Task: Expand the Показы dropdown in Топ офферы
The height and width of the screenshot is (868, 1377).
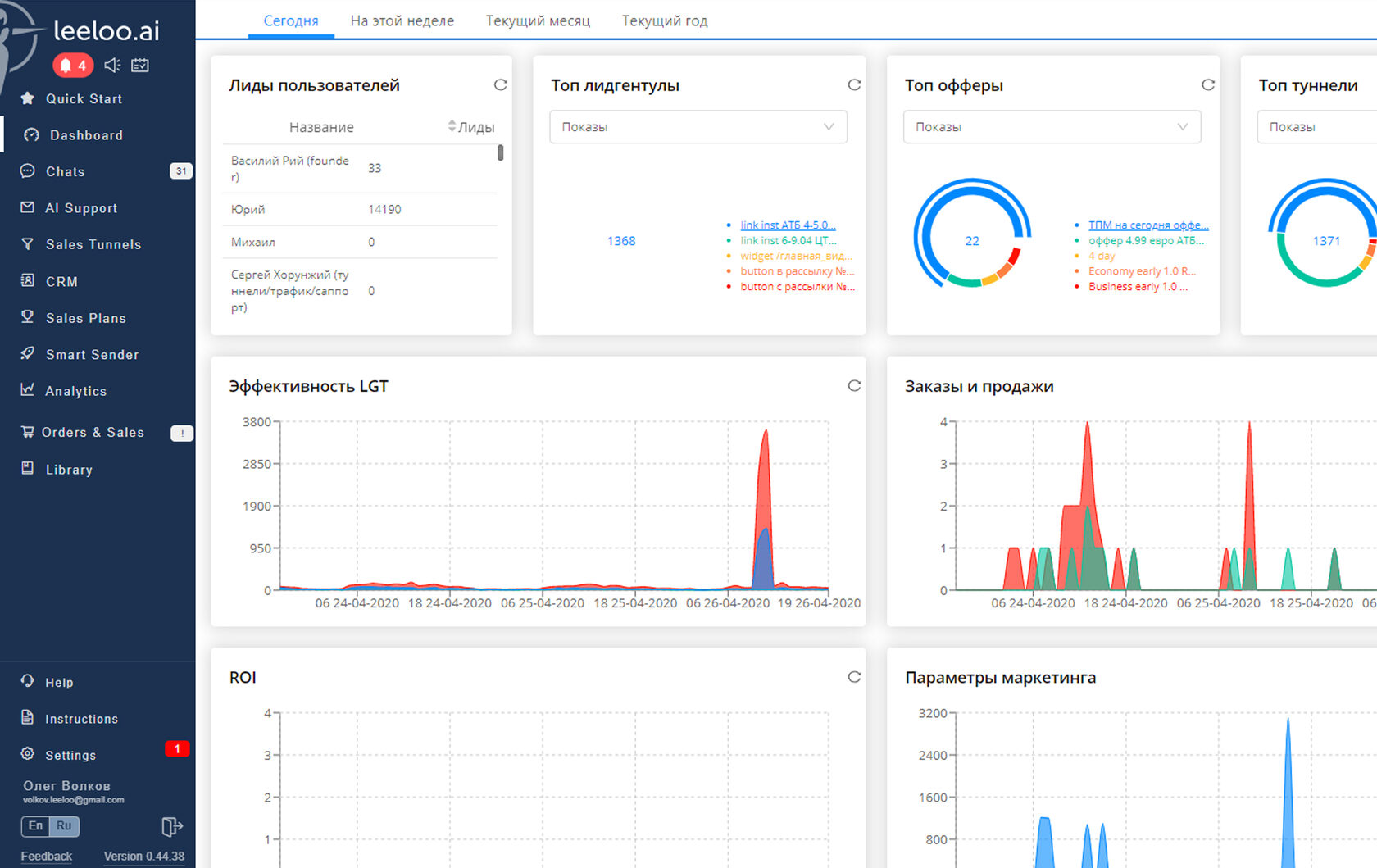Action: click(1052, 127)
